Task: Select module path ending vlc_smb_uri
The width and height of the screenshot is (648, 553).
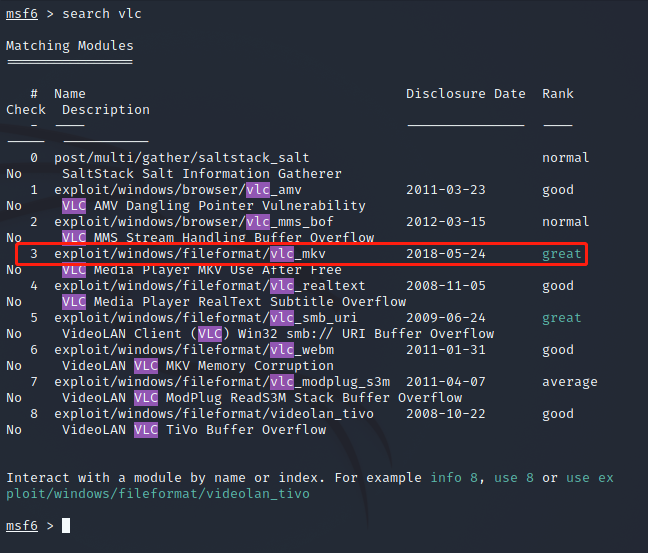Action: pyautogui.click(x=206, y=318)
